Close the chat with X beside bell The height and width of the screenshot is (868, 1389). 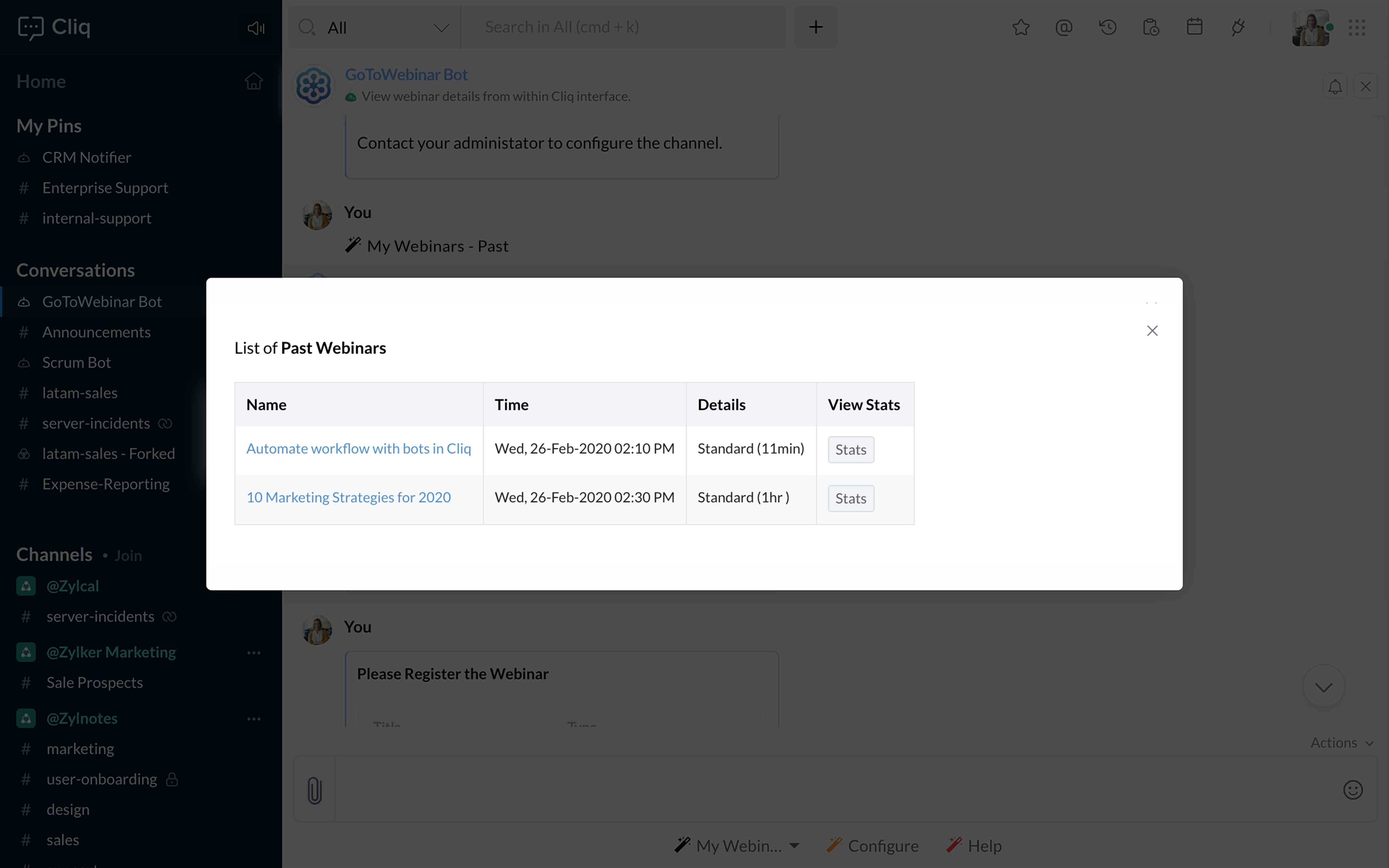1365,87
